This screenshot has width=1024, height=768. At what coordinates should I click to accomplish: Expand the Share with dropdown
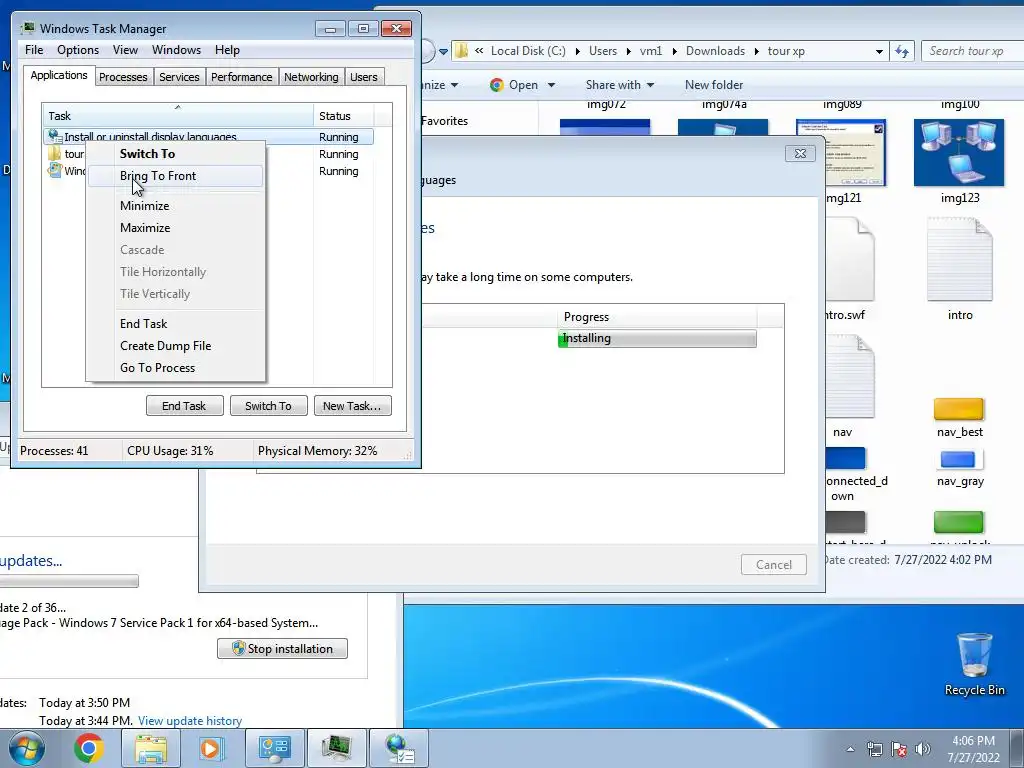(650, 85)
